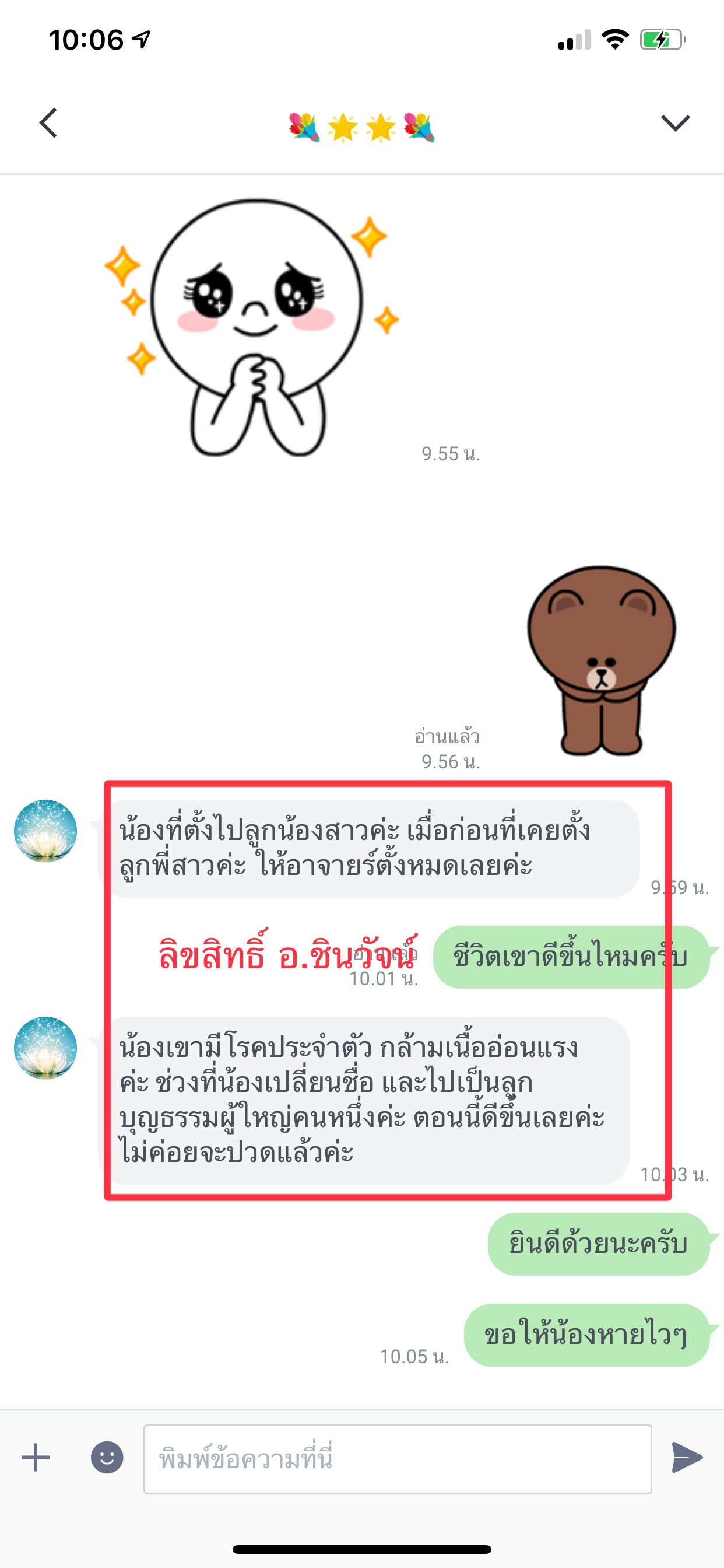Focus the message input field
Screen dimensions: 724x1568
[398, 1459]
